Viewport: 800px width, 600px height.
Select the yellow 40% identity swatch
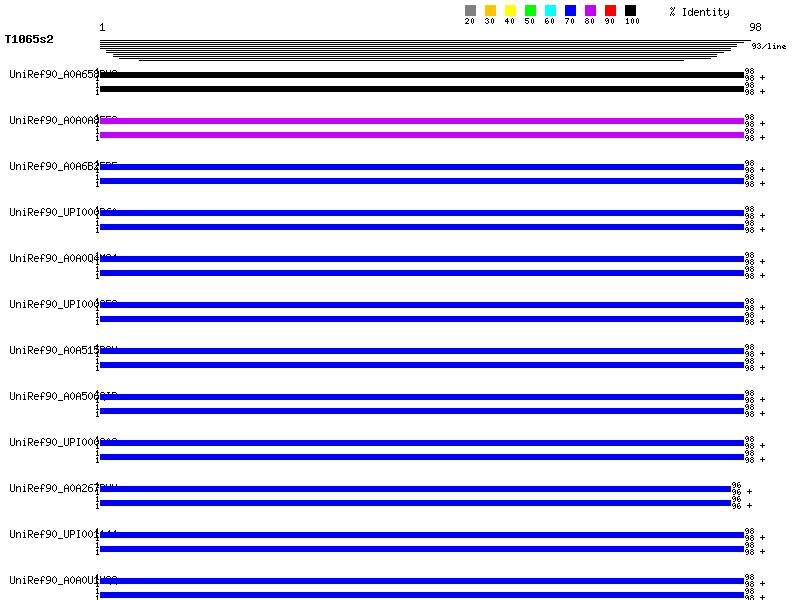(x=510, y=11)
